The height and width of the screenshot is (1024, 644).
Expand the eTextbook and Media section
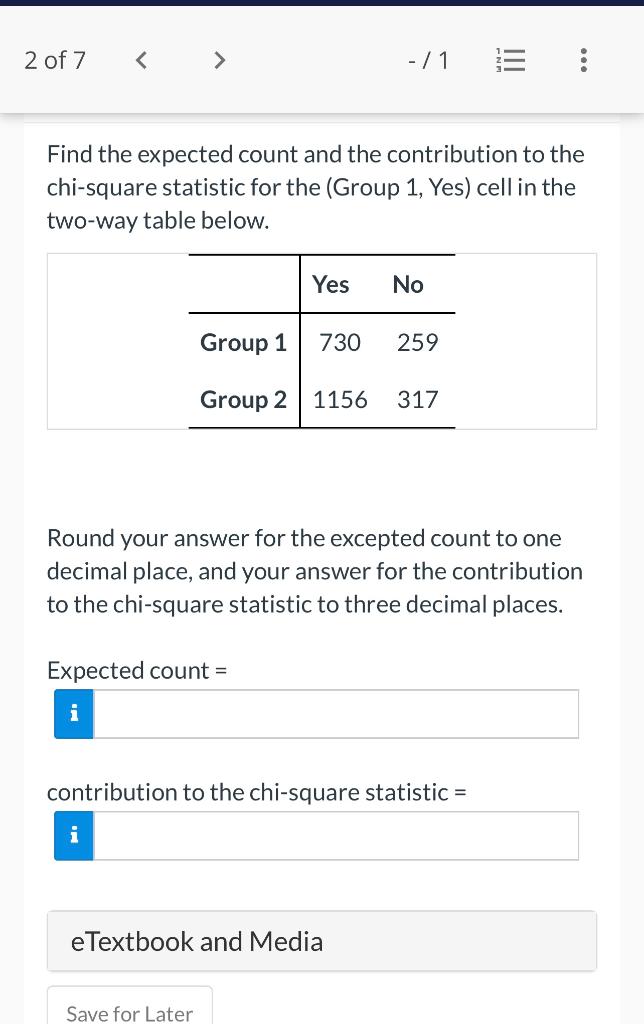pos(321,940)
